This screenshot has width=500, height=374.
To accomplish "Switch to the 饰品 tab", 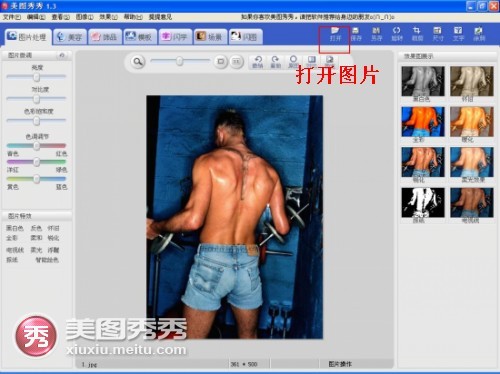I will click(x=105, y=37).
